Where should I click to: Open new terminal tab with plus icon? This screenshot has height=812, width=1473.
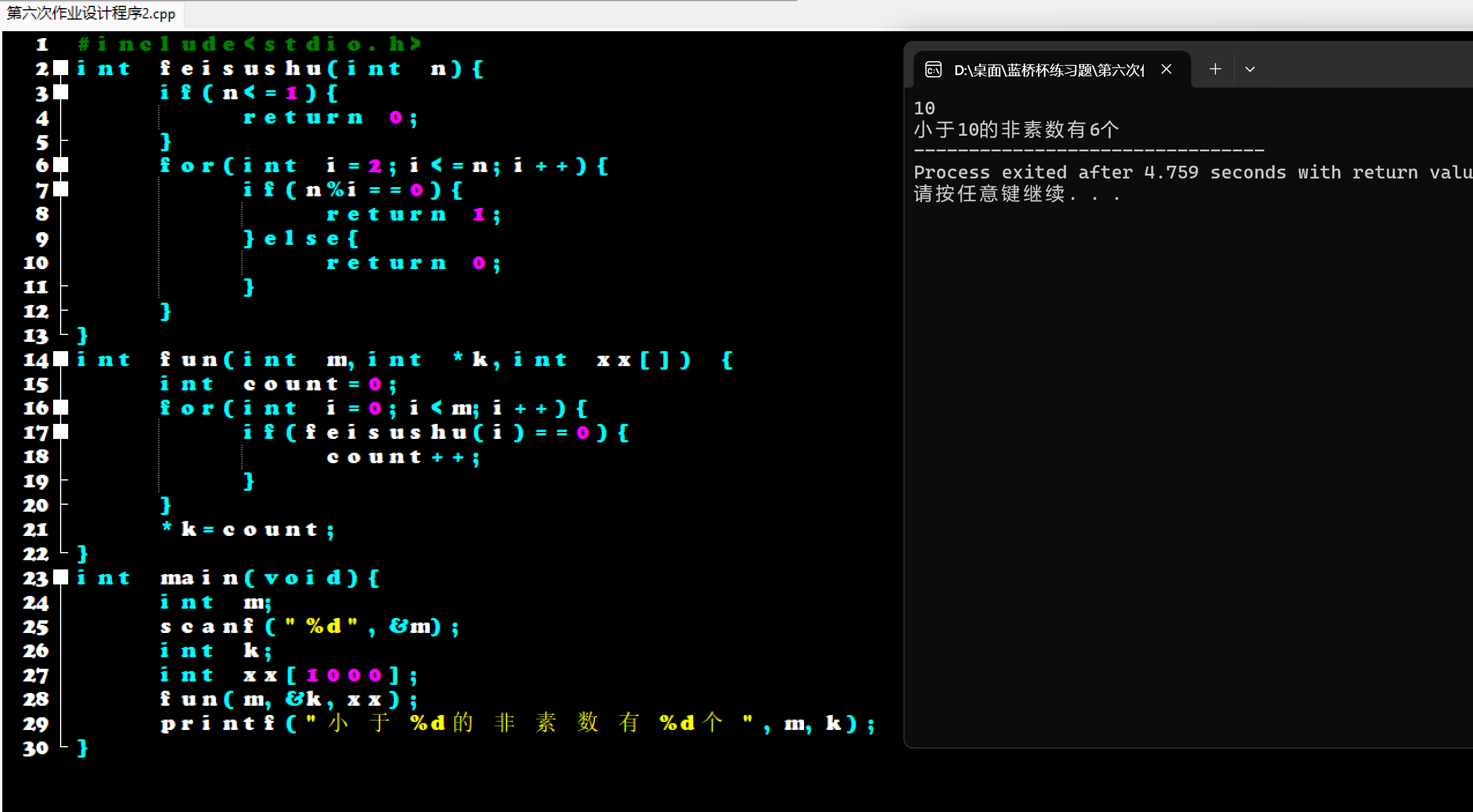click(x=1215, y=69)
